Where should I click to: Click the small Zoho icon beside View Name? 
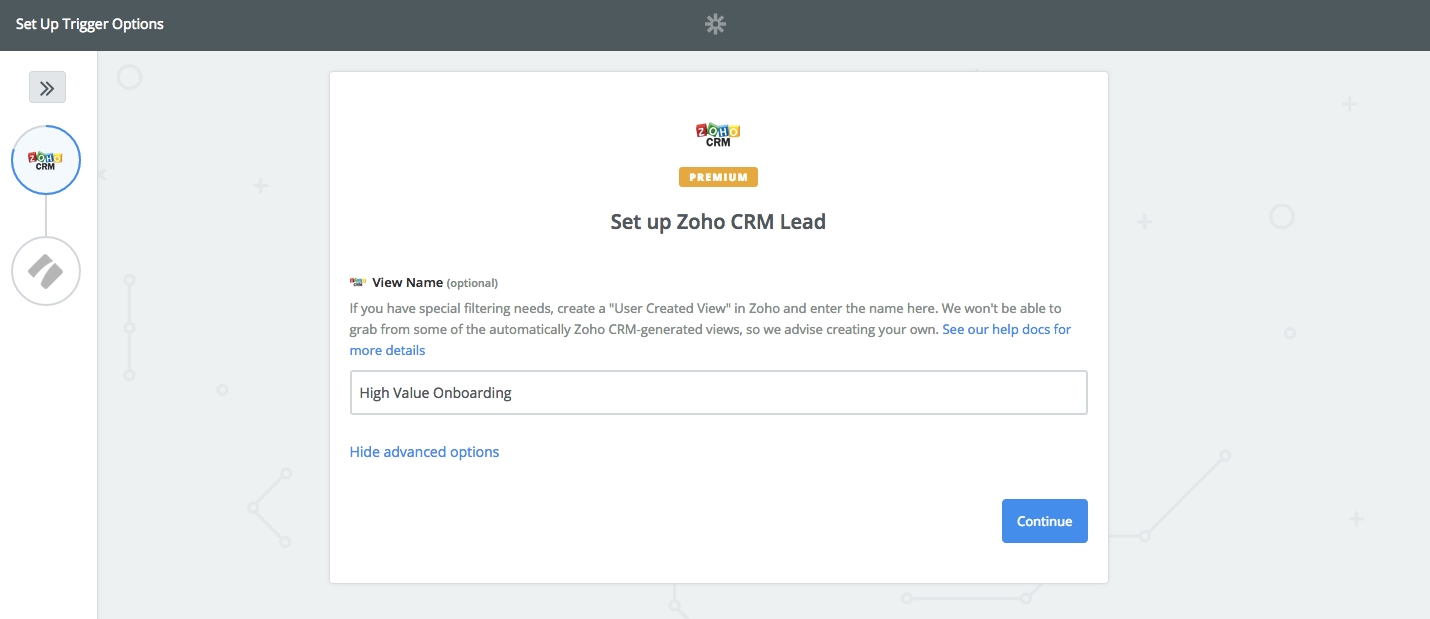pos(358,283)
